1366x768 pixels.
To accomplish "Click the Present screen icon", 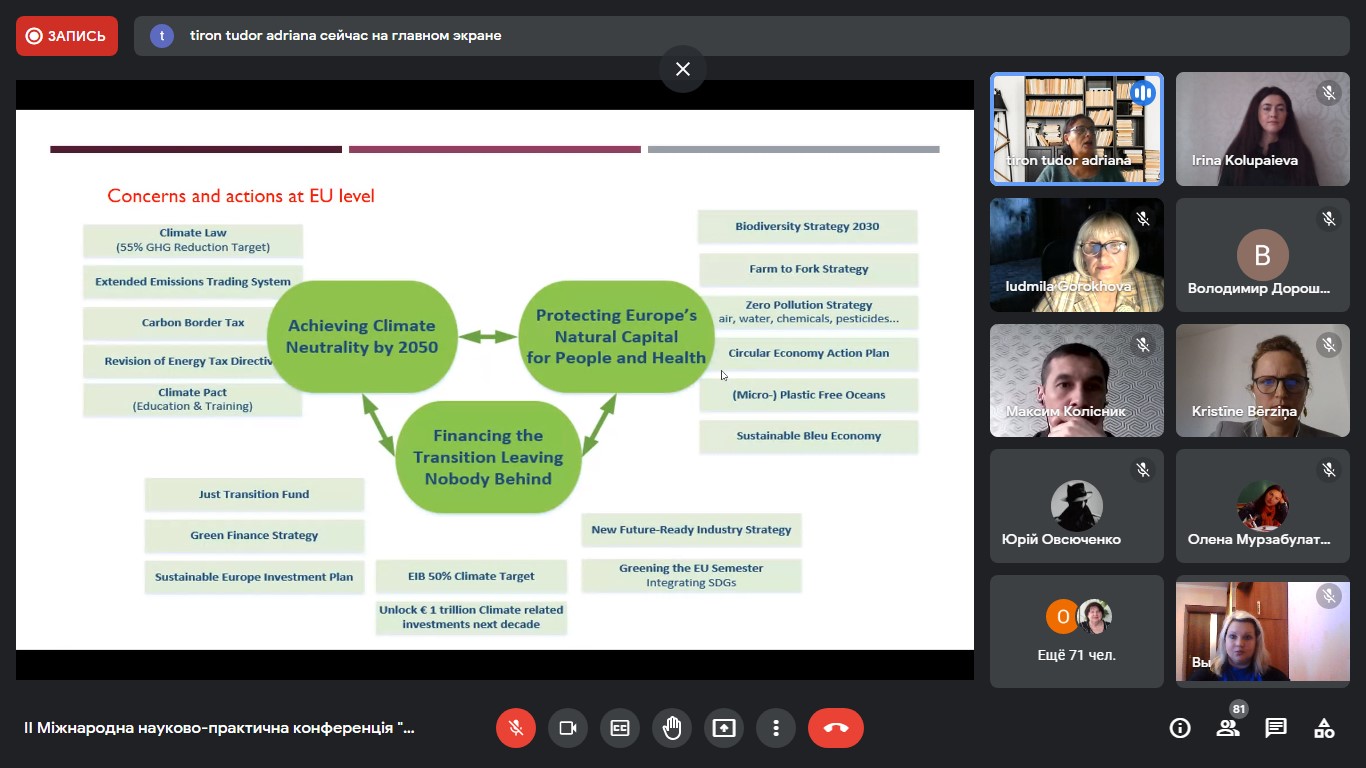I will [x=724, y=728].
